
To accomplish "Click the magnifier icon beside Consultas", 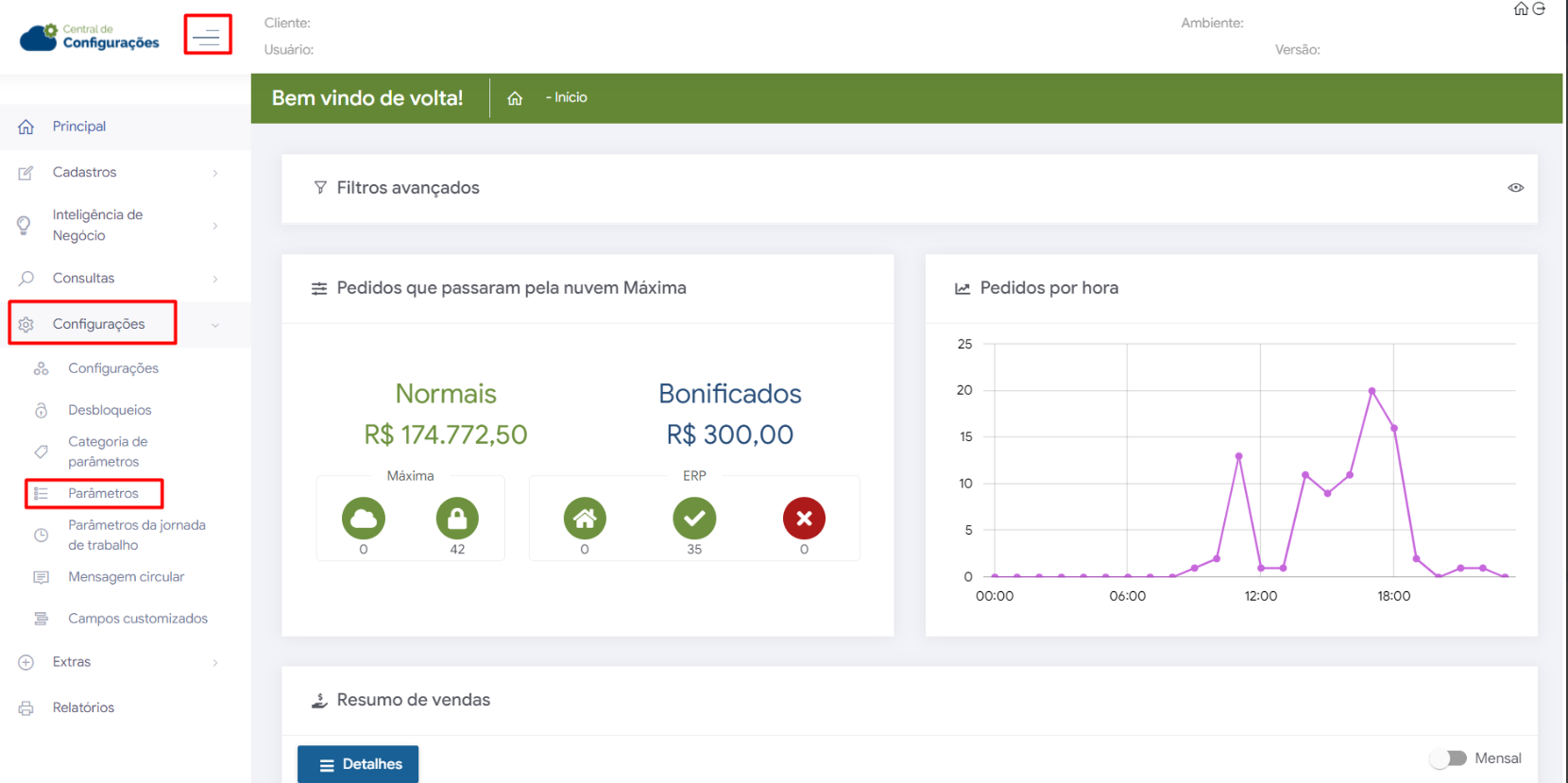I will 26,279.
